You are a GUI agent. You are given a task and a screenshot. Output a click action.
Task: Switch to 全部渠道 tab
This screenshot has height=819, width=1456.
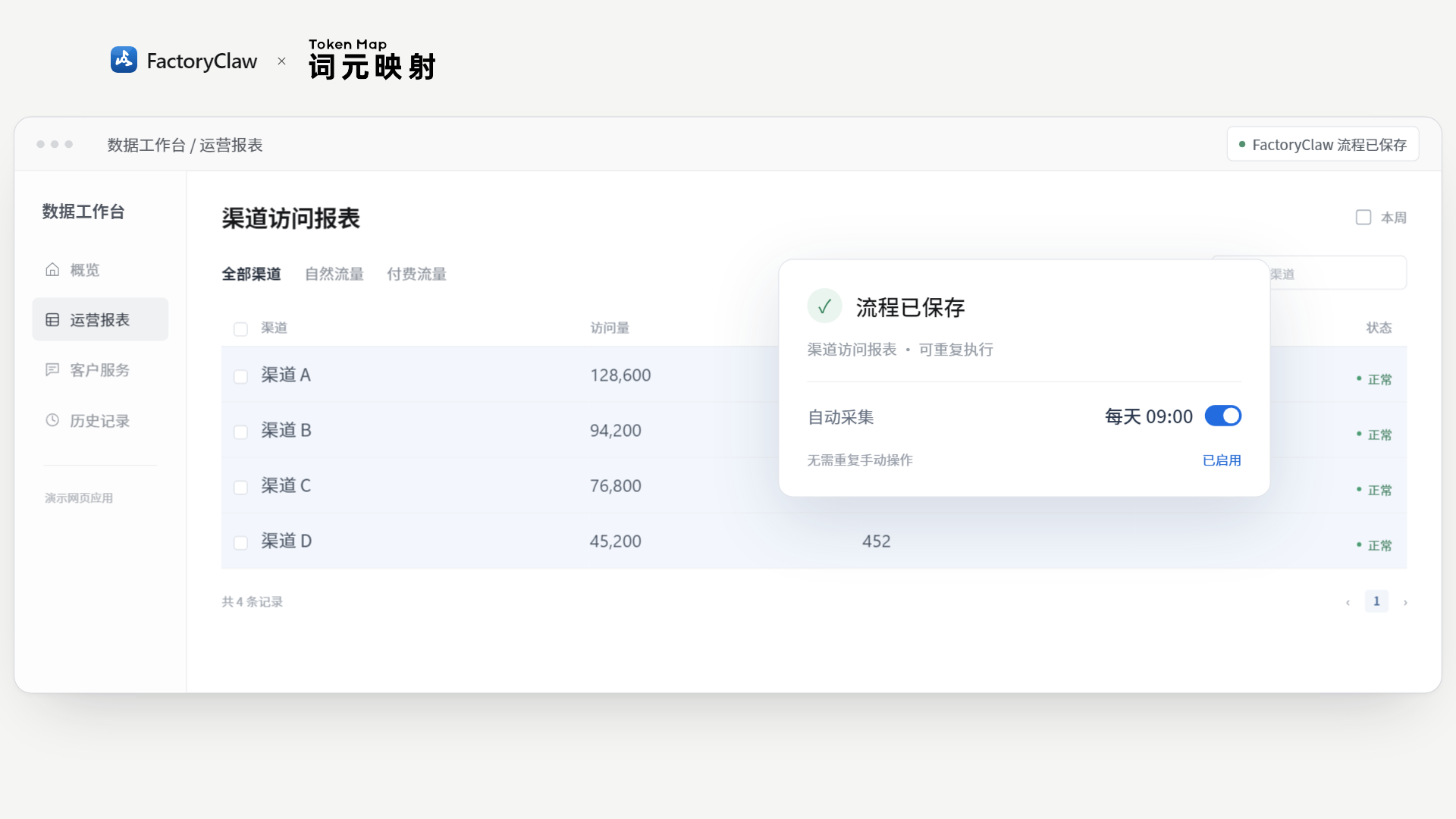(x=251, y=274)
